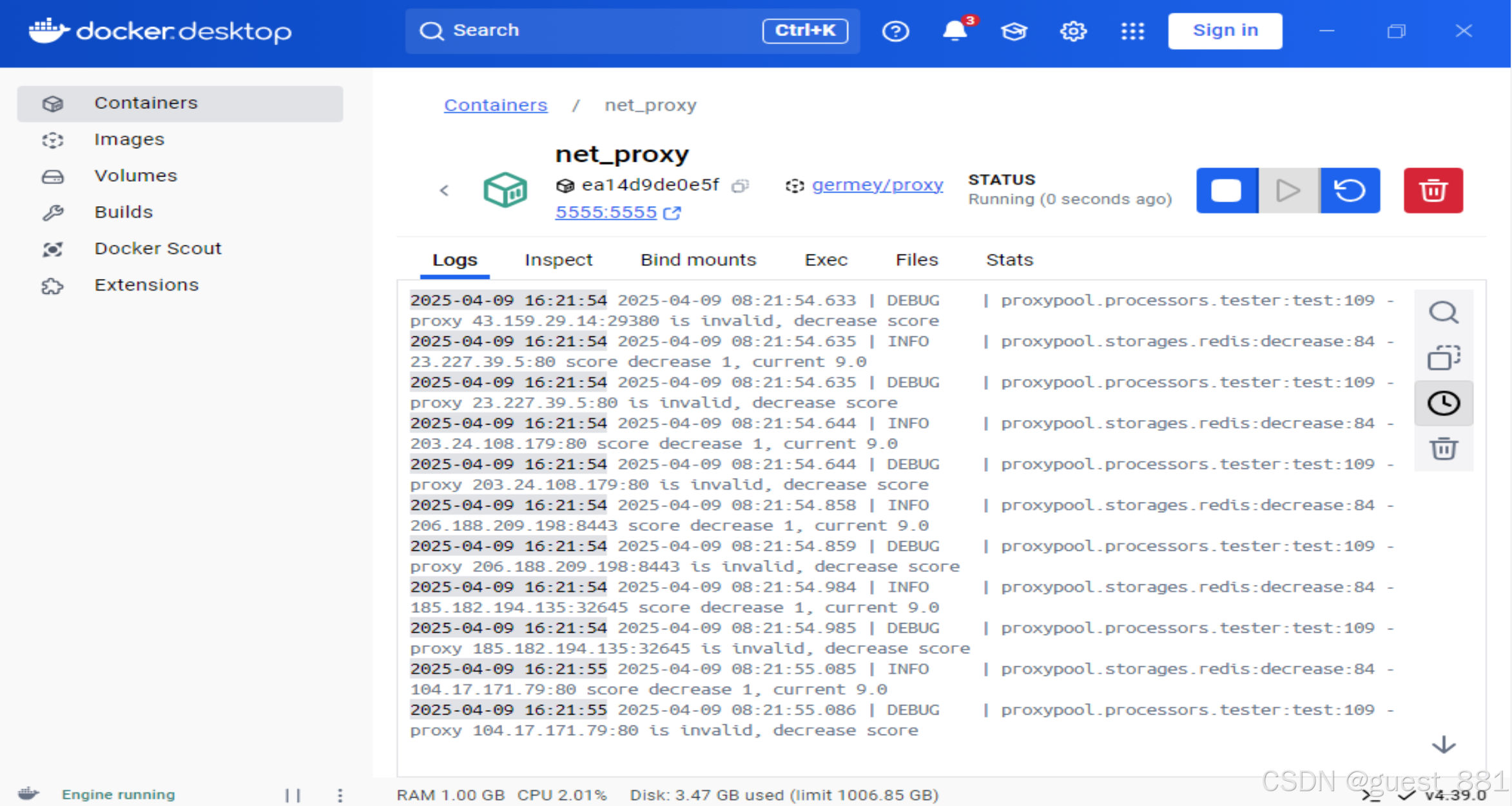This screenshot has width=1512, height=806.
Task: Open engine options three-dot menu
Action: [x=340, y=795]
